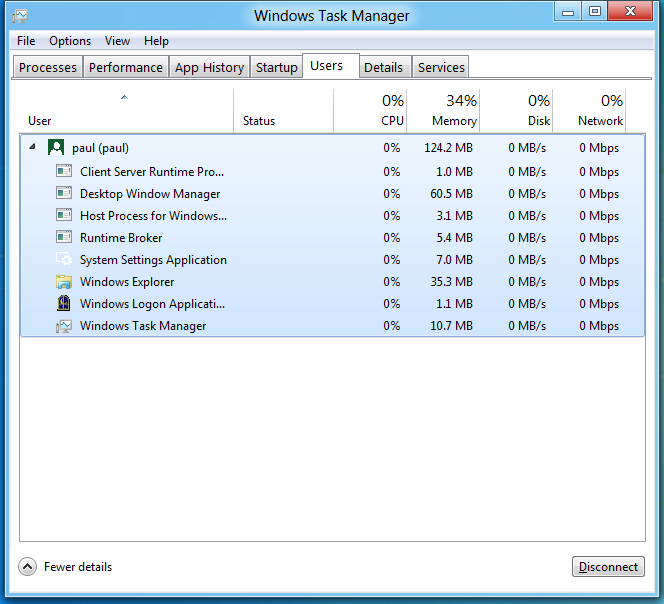Viewport: 664px width, 604px height.
Task: Select the Windows Explorer row
Action: (x=332, y=281)
